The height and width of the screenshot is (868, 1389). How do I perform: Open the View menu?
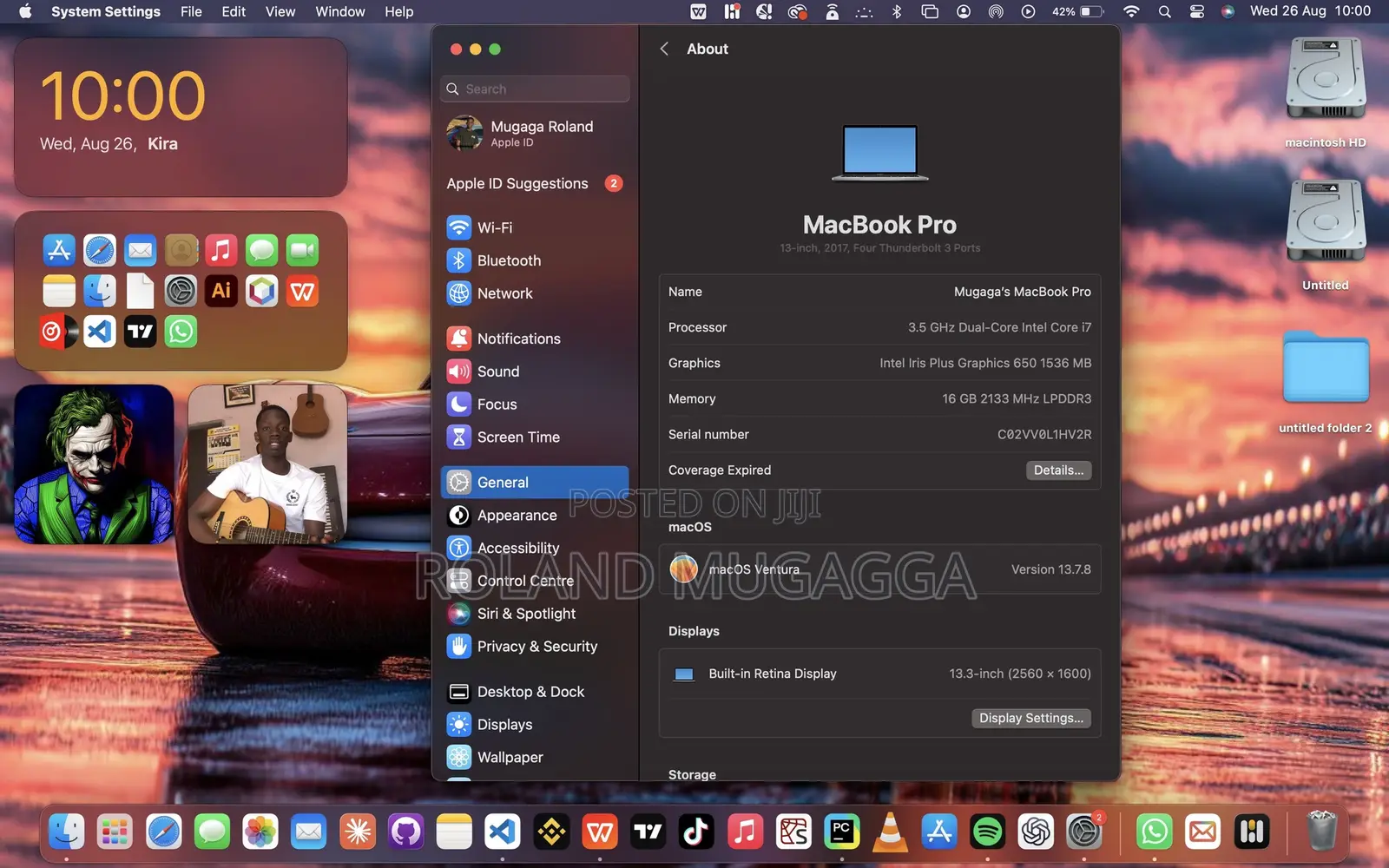click(280, 12)
